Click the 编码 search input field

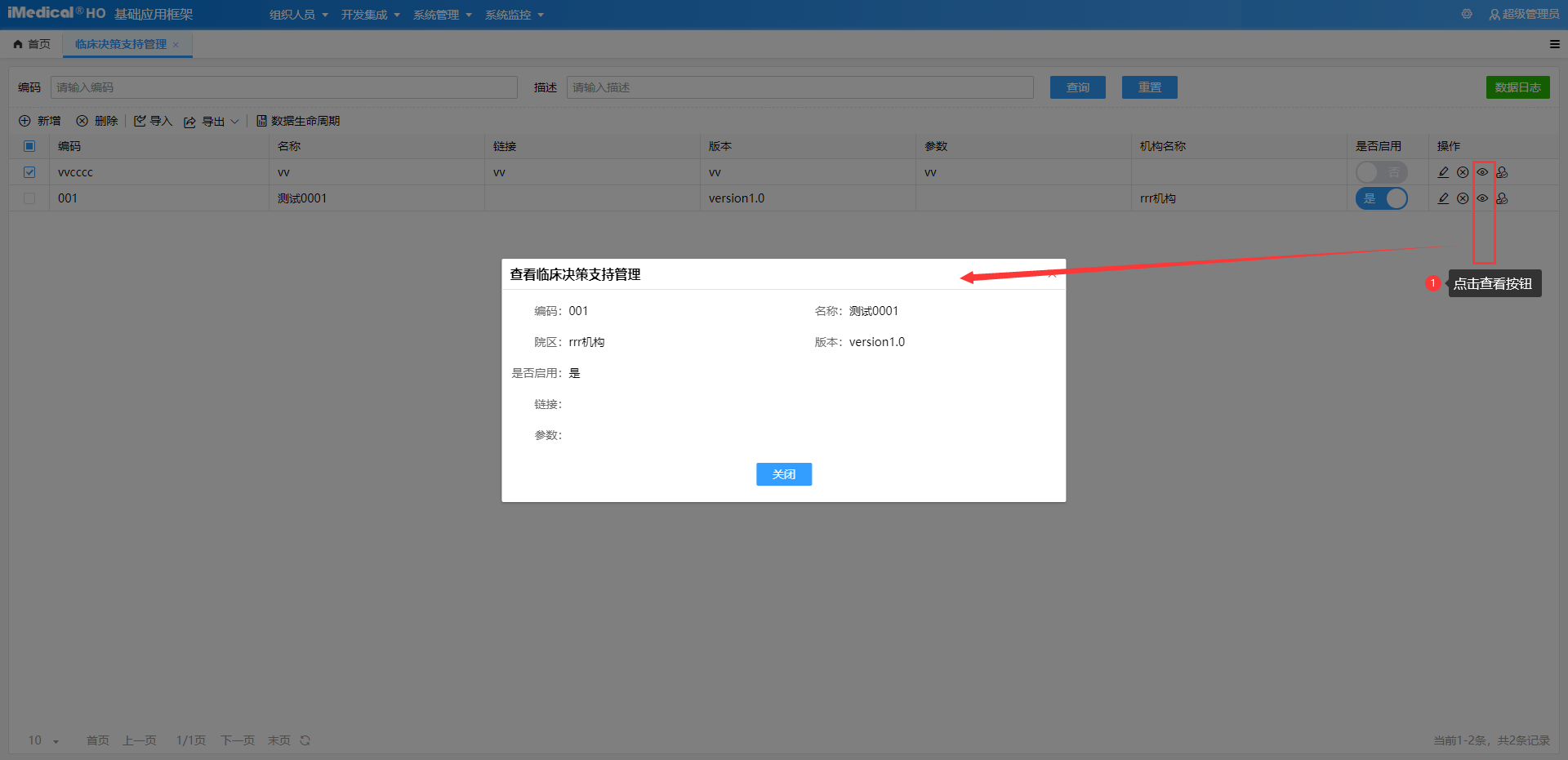coord(284,87)
